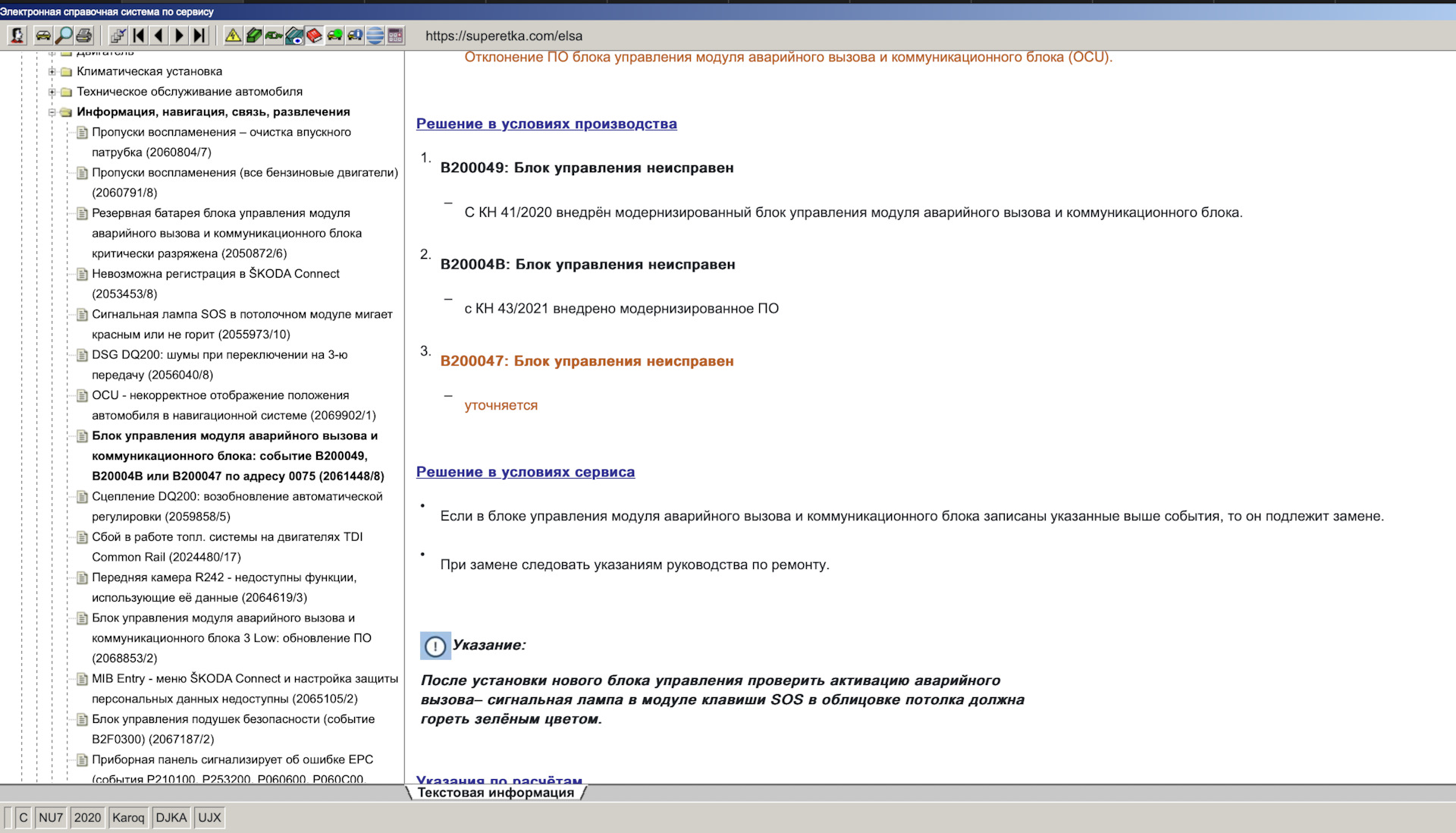Image resolution: width=1456 pixels, height=833 pixels.
Task: Open DSG DQ200 шумы при переключении entry
Action: [x=220, y=364]
